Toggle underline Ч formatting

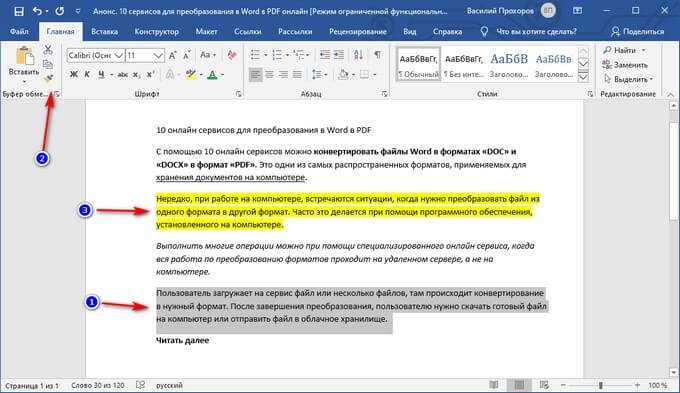tap(101, 75)
